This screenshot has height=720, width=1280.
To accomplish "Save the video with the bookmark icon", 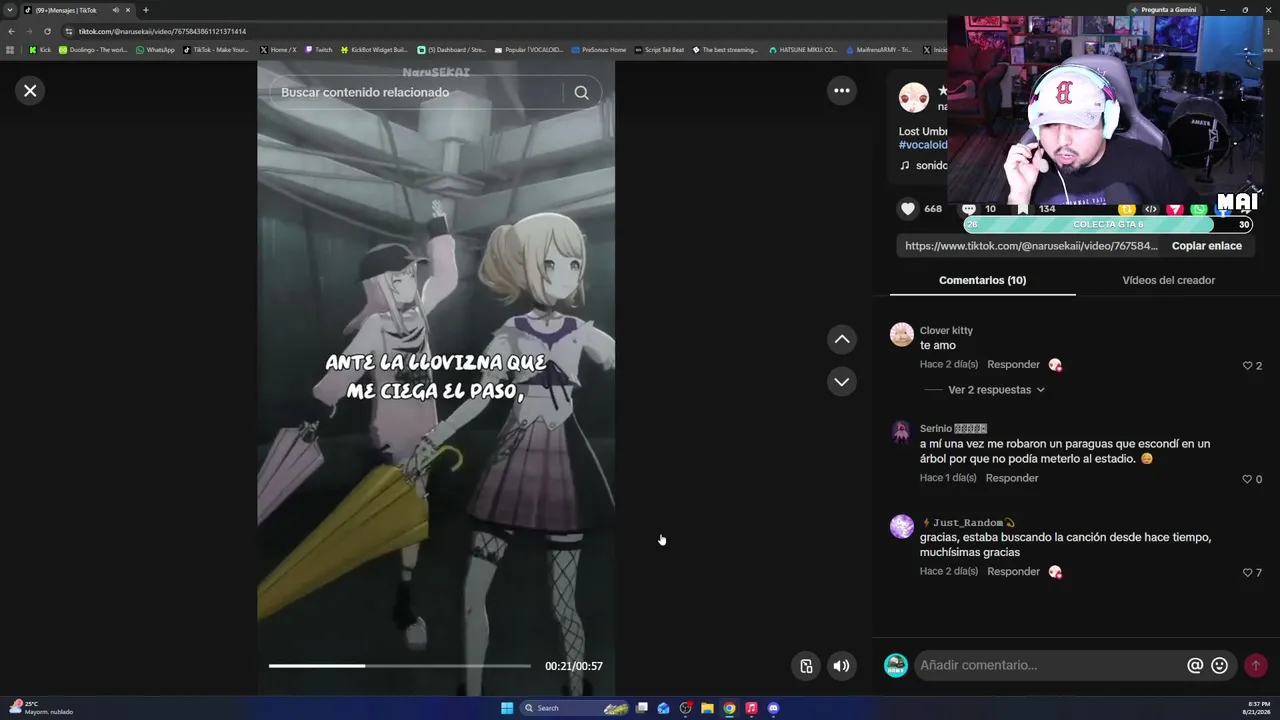I will pyautogui.click(x=1022, y=209).
